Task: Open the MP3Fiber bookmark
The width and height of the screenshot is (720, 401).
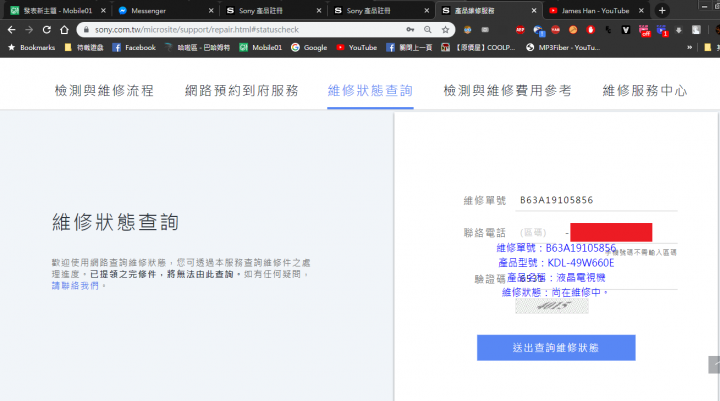Action: click(x=563, y=47)
